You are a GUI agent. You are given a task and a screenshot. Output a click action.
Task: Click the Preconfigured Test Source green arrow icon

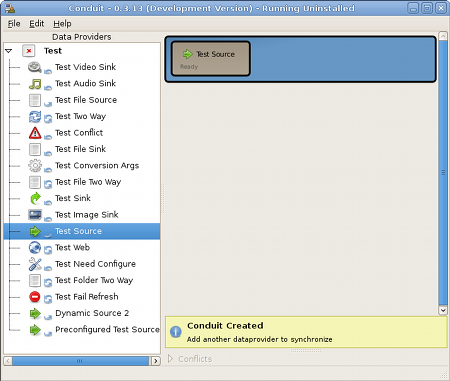(x=35, y=330)
